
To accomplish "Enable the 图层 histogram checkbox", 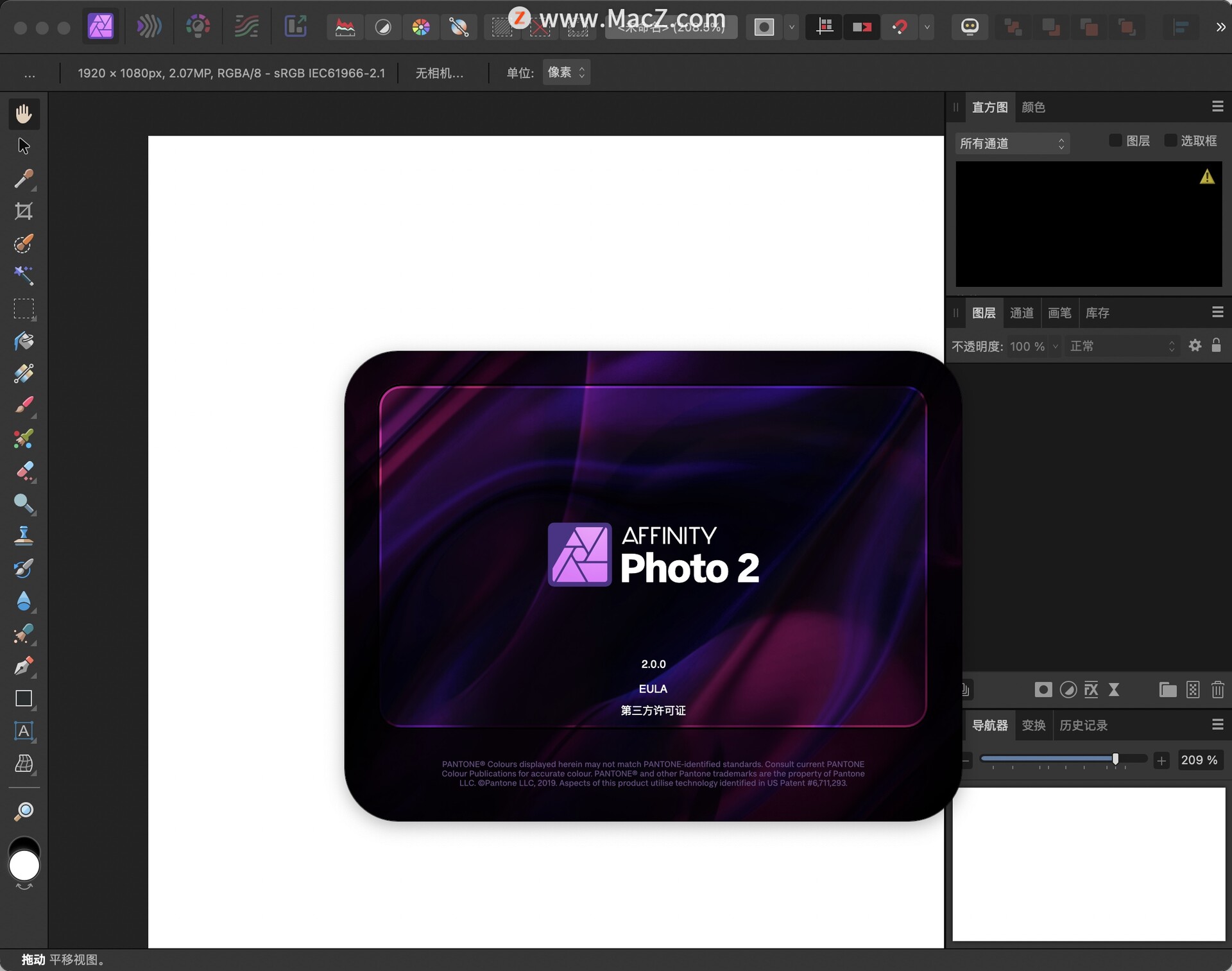I will (1115, 141).
